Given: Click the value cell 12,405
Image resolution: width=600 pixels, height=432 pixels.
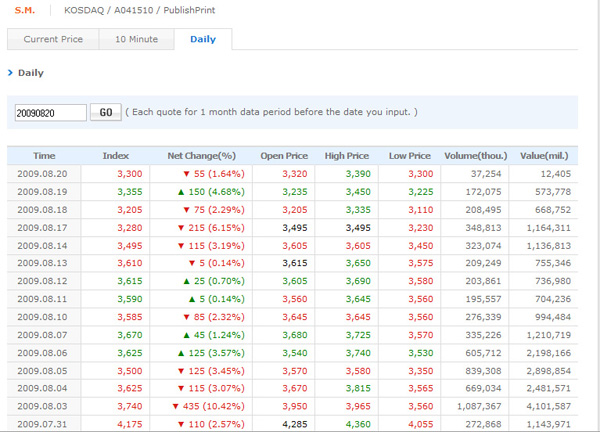Looking at the screenshot, I should coord(556,174).
